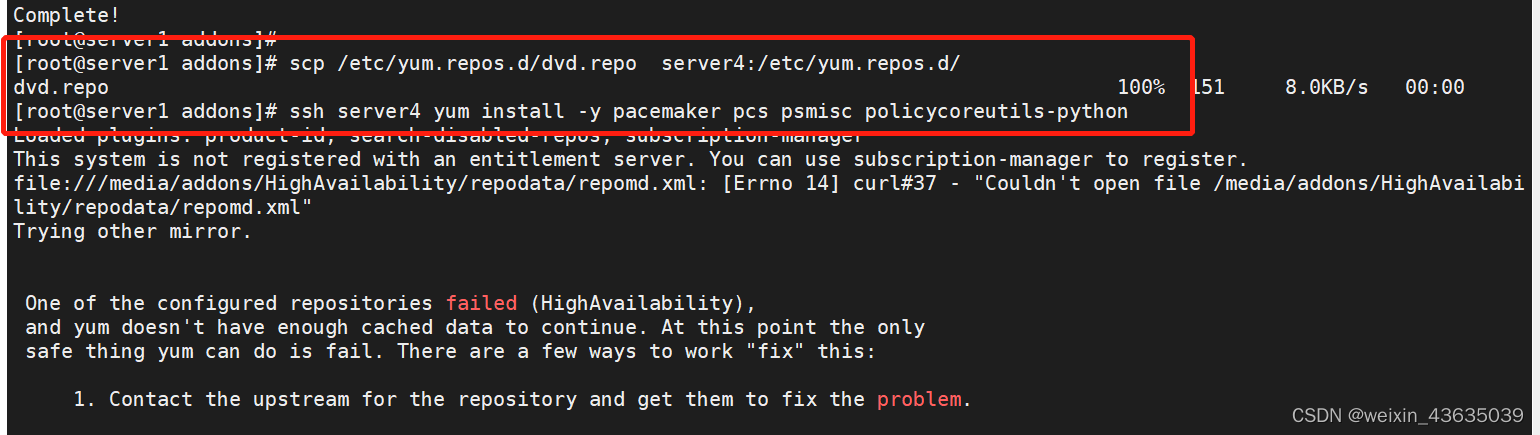Click the dvd.repo transfer filename
The height and width of the screenshot is (435, 1540).
pos(61,88)
